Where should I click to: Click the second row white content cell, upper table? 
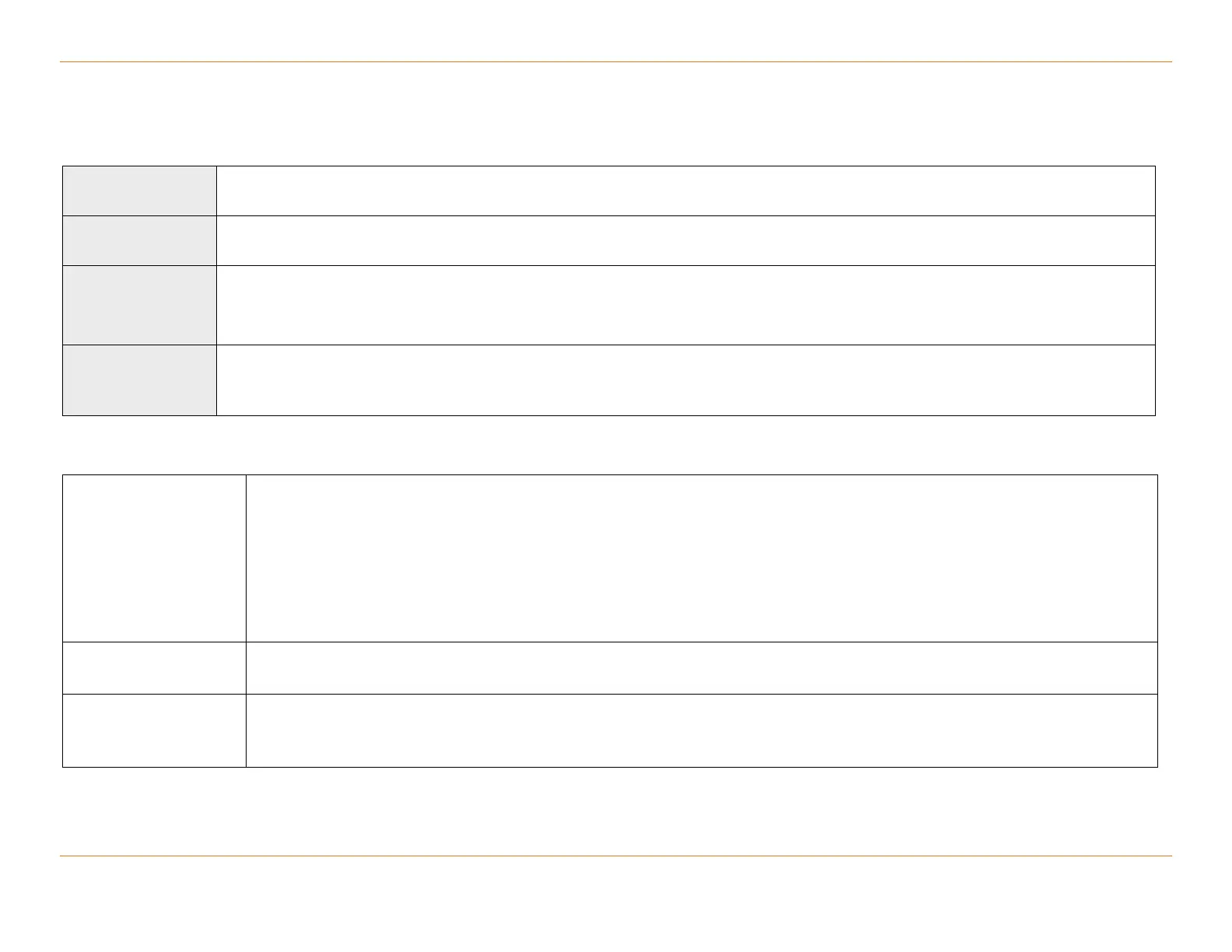685,240
